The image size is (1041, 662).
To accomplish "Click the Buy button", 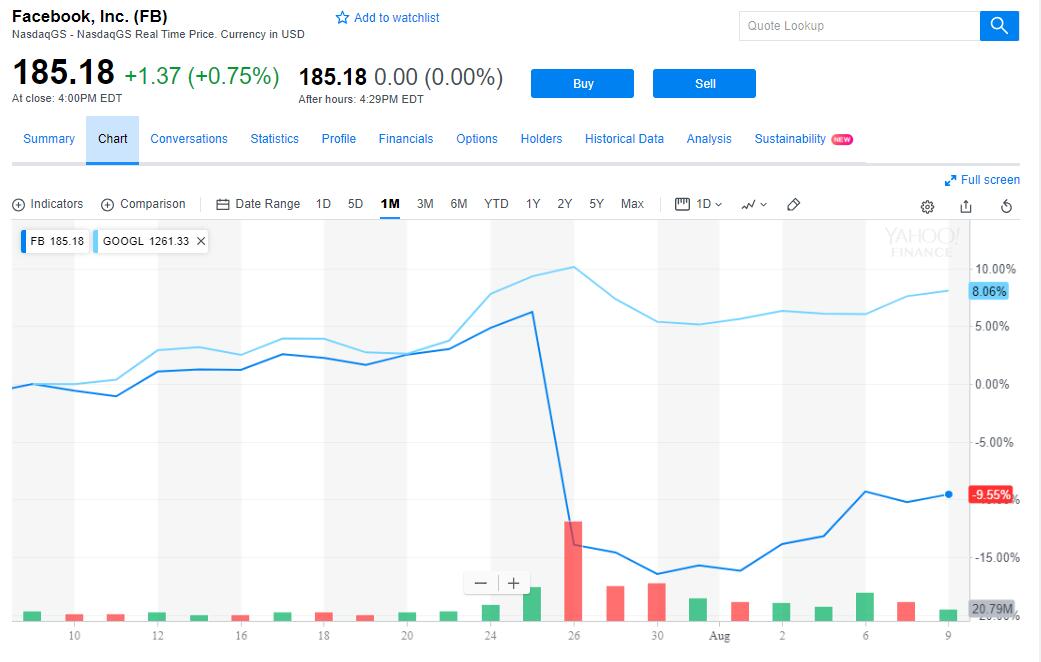I will (582, 84).
